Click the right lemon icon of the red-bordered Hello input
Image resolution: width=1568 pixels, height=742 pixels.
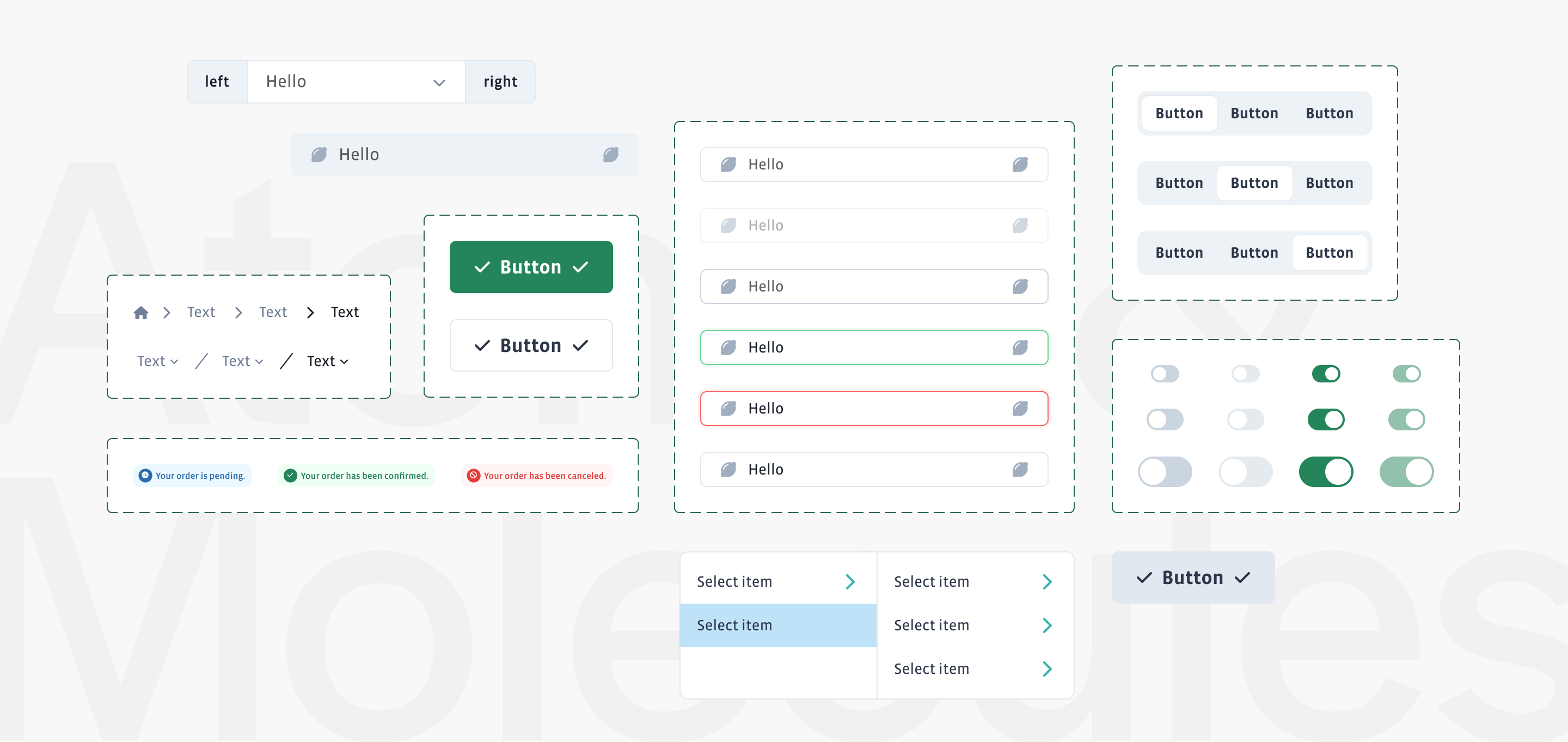[1020, 408]
